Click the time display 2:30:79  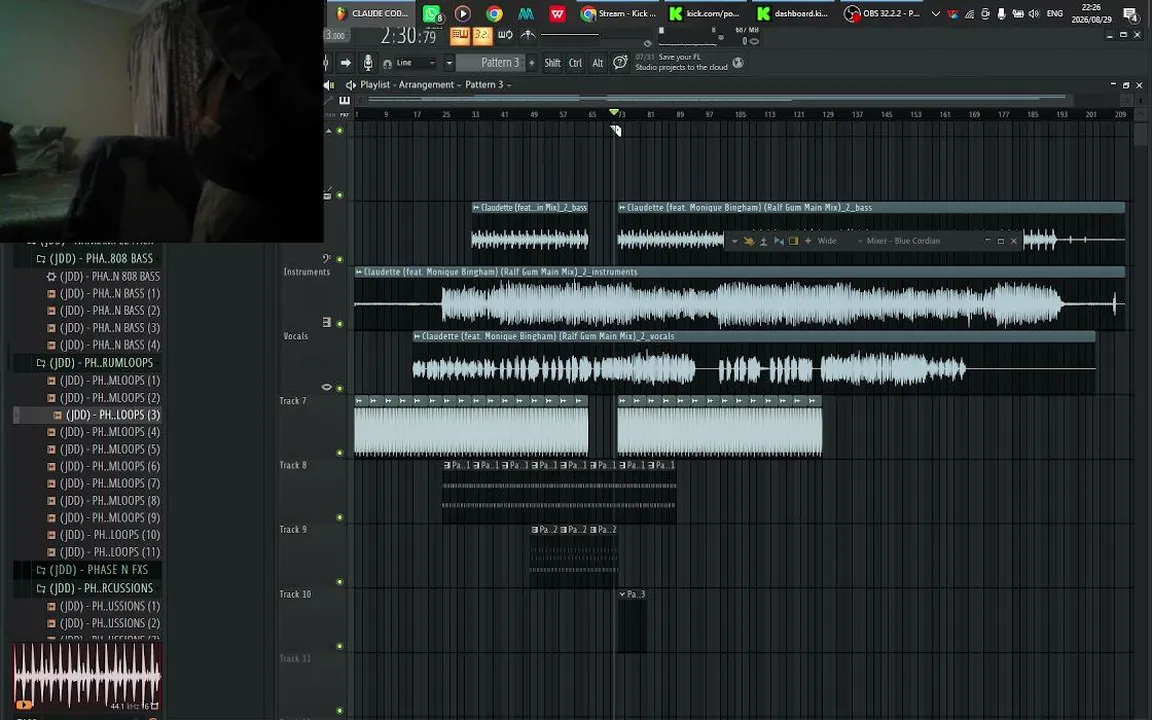[408, 35]
